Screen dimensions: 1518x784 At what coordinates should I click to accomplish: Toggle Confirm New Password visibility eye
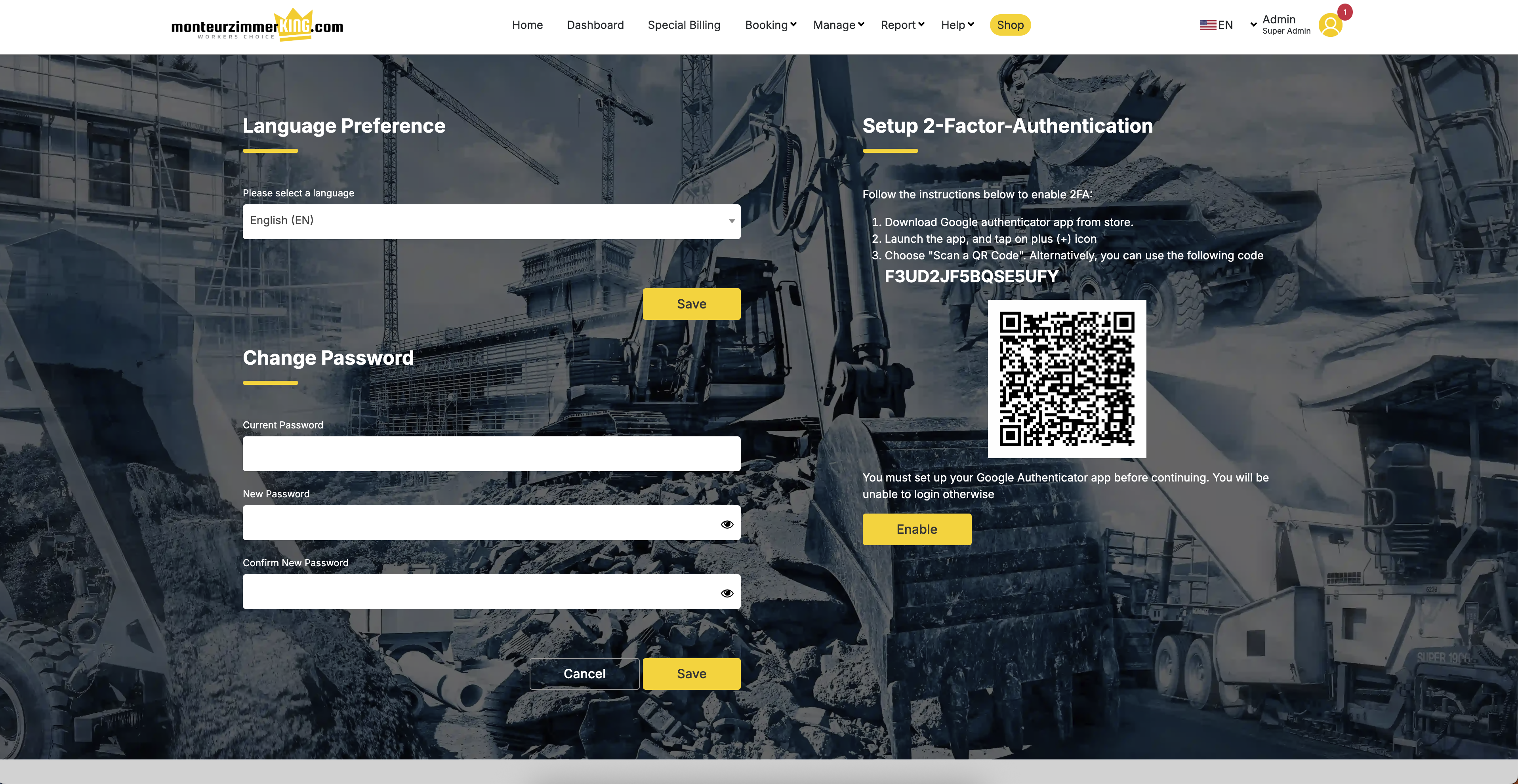tap(727, 593)
